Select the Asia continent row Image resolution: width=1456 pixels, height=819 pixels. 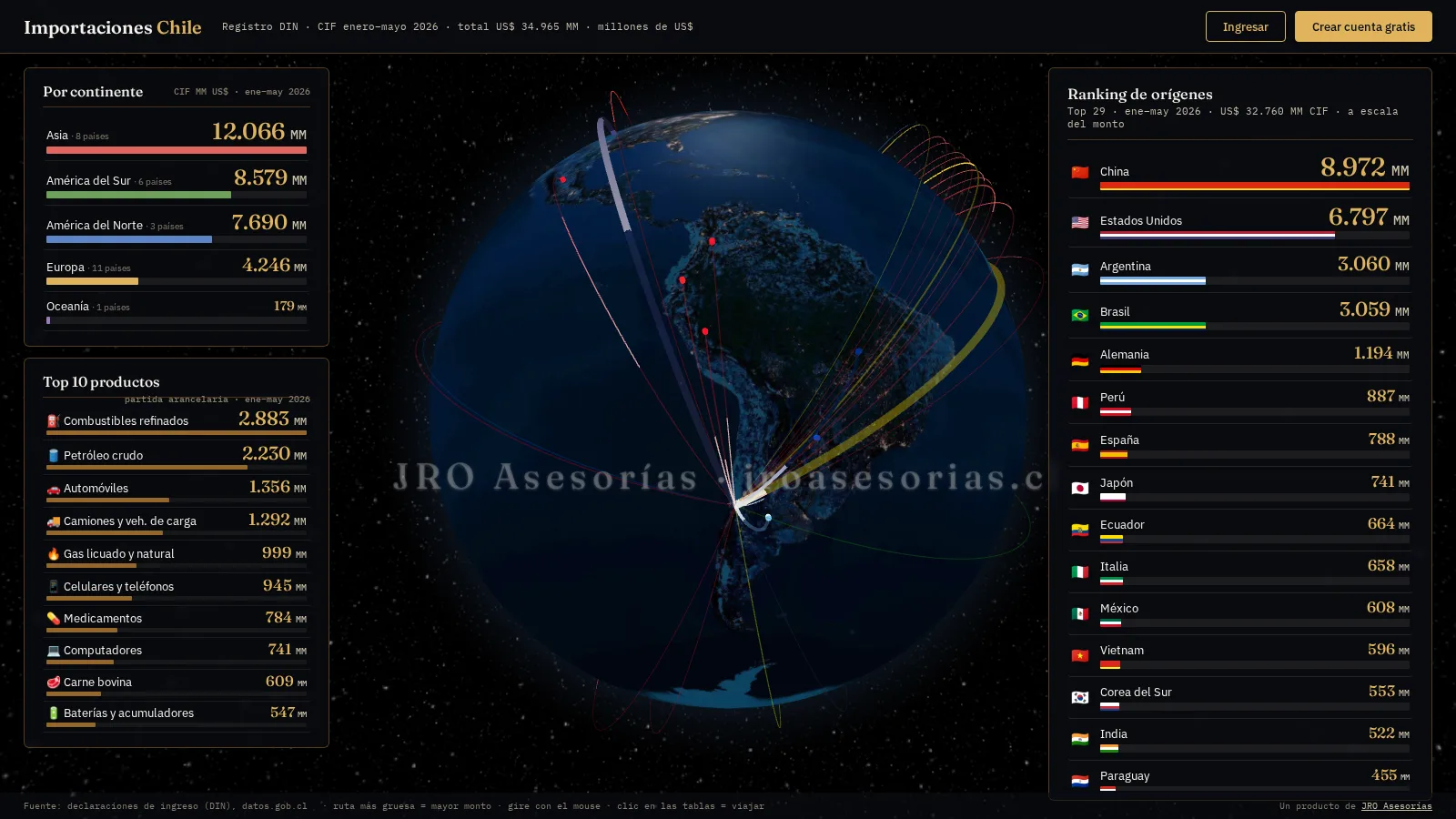pos(177,136)
